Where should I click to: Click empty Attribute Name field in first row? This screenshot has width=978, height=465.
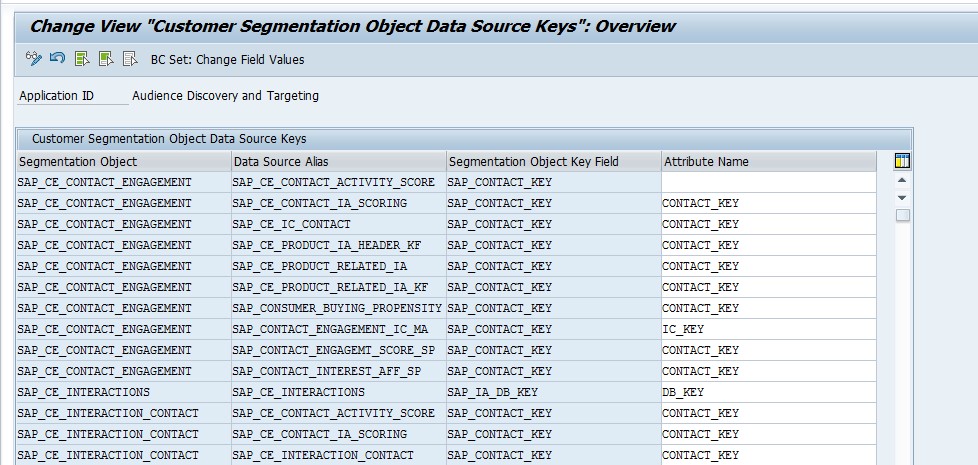768,183
